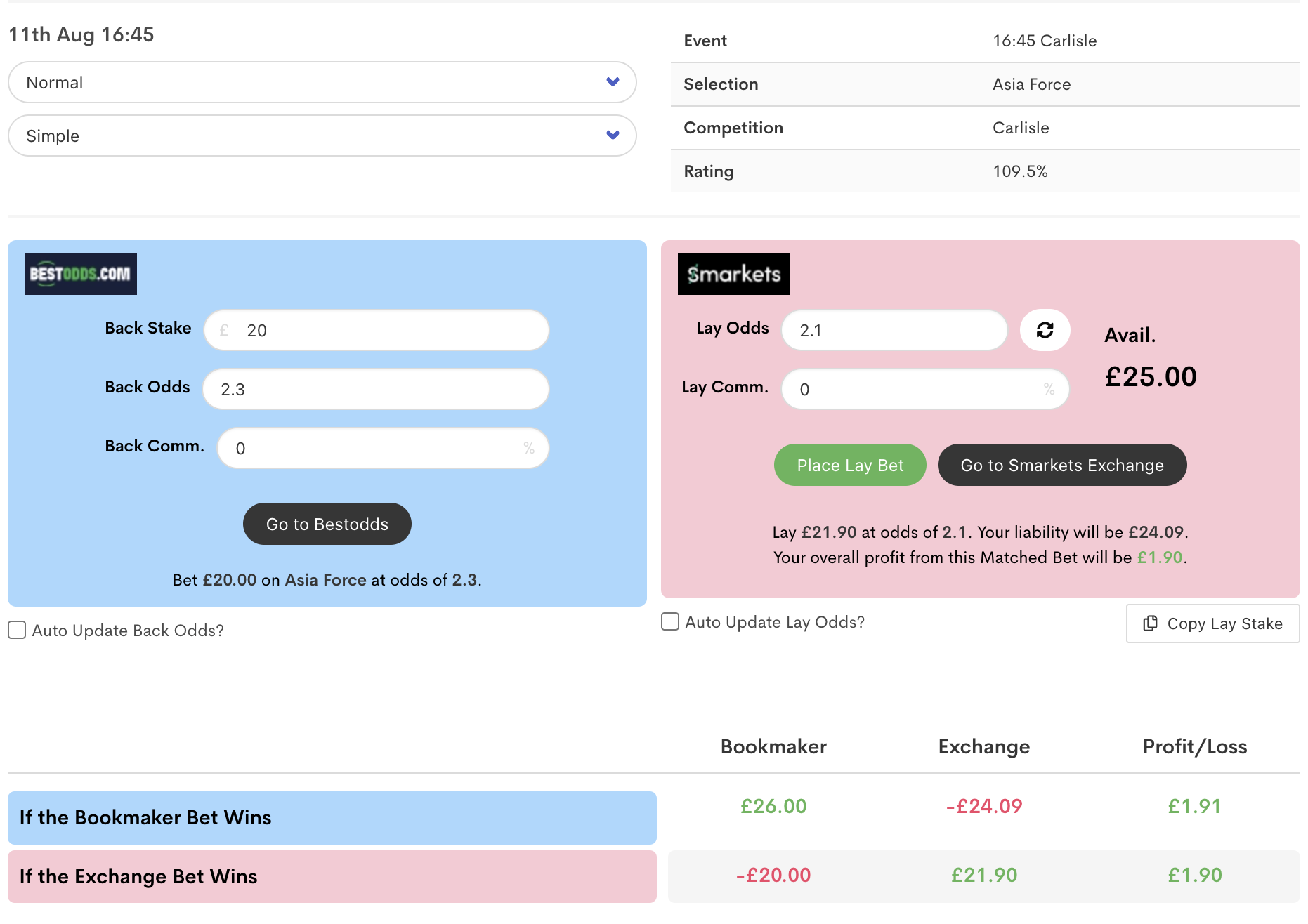
Task: Select the If the Exchange Bet Wins row
Action: click(x=332, y=877)
